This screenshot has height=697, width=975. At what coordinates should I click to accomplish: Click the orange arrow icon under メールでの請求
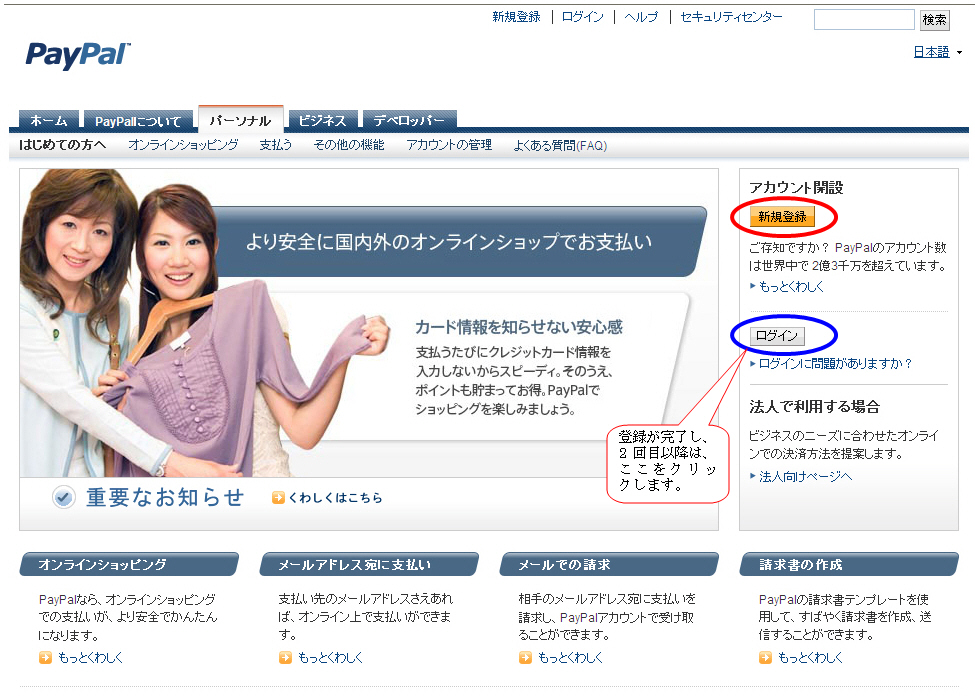tap(525, 657)
